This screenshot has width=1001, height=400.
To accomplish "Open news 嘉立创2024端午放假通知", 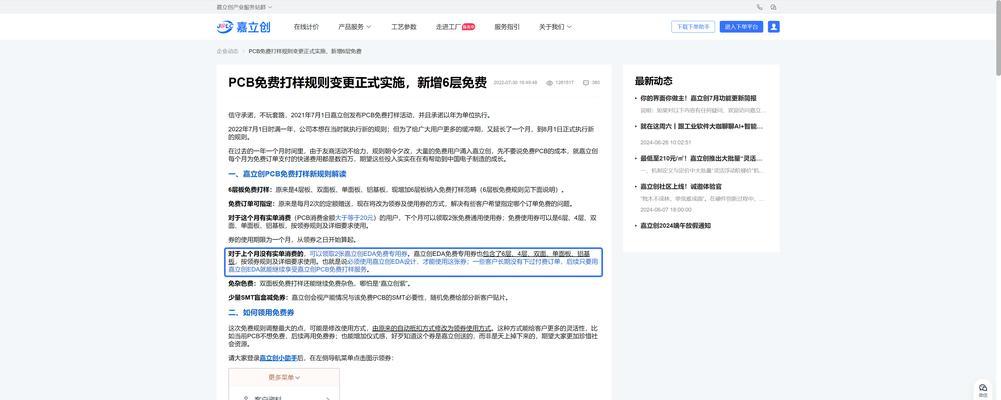I will (675, 226).
